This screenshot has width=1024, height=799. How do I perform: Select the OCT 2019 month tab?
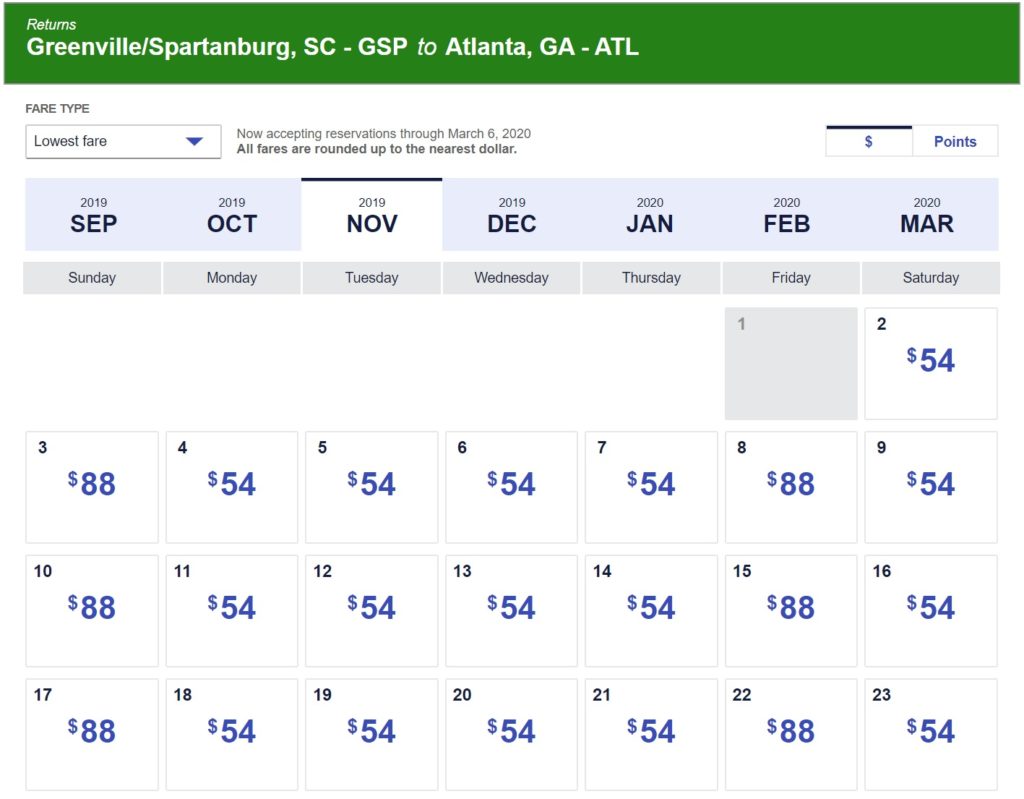pyautogui.click(x=232, y=215)
